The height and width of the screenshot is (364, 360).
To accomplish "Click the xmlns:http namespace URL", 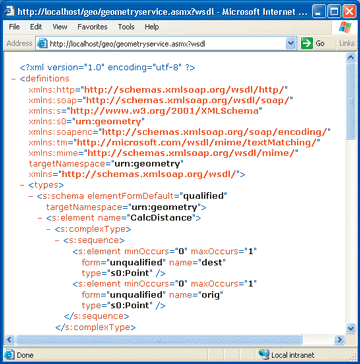I will [x=185, y=89].
